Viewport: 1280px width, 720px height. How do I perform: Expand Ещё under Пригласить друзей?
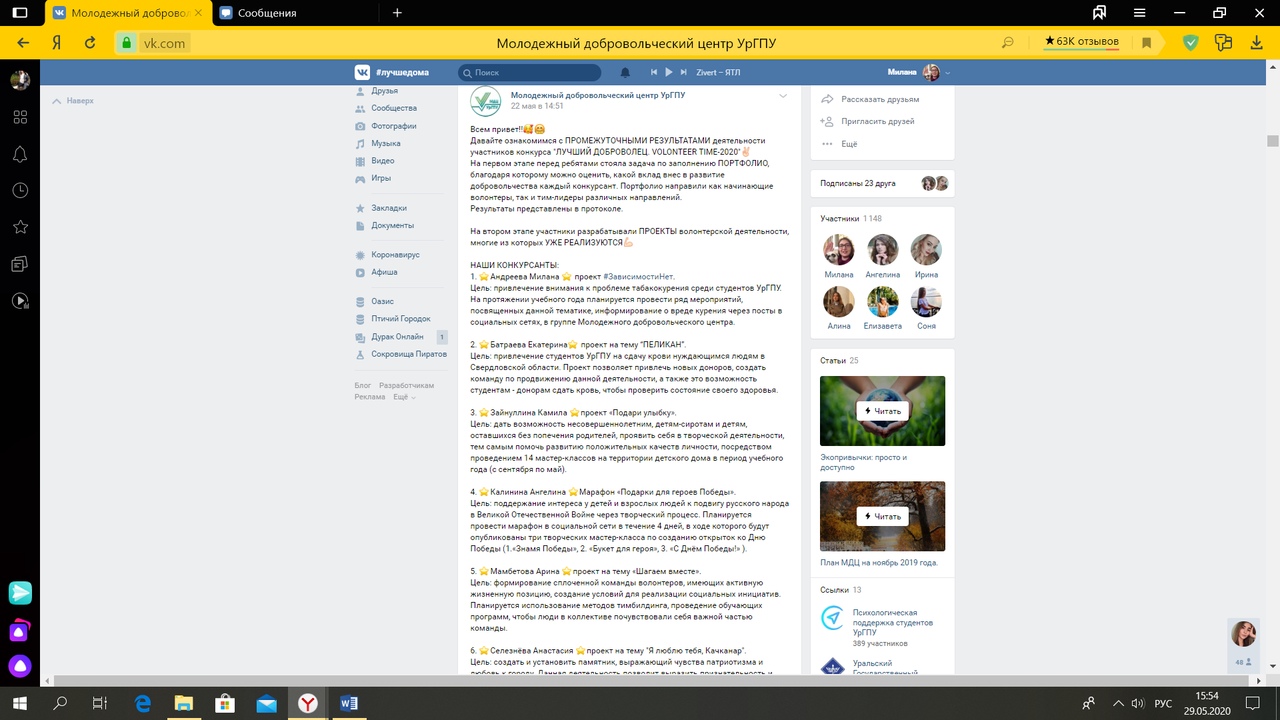click(x=849, y=144)
